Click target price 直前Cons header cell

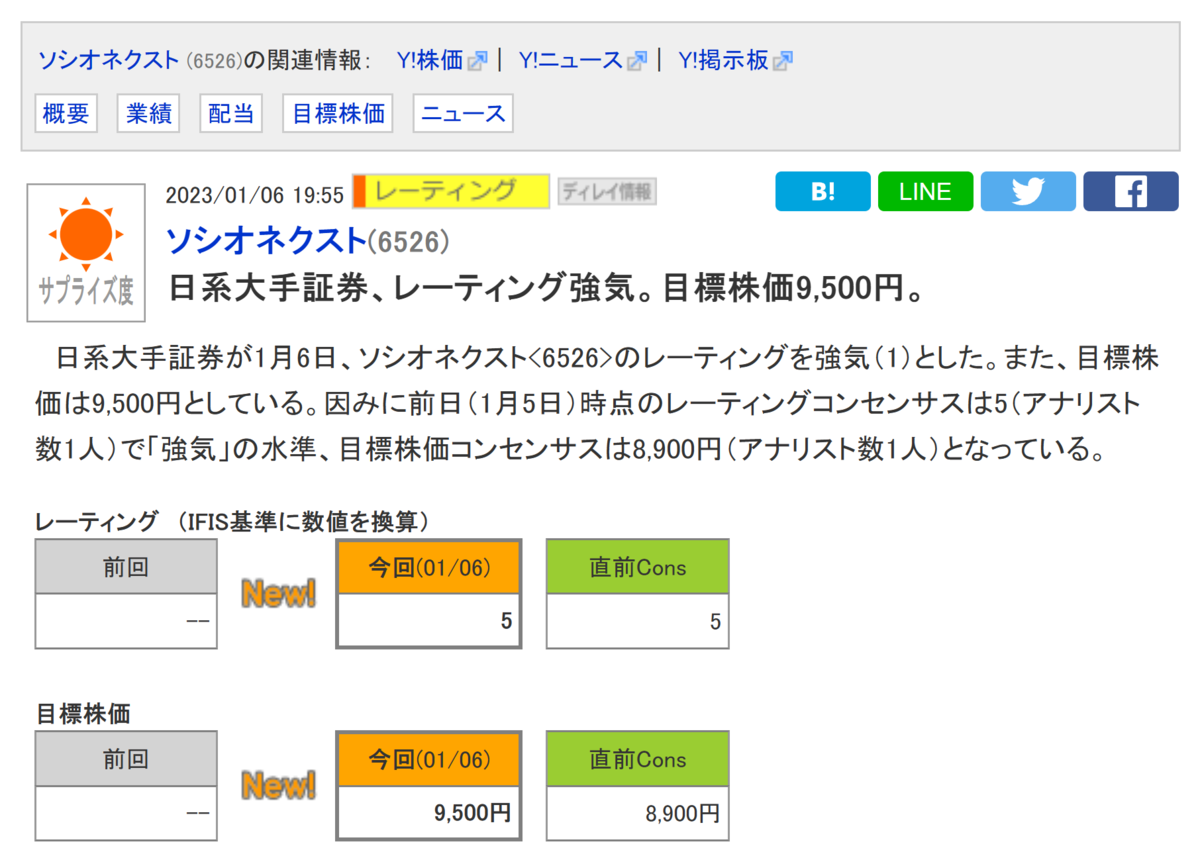(638, 759)
